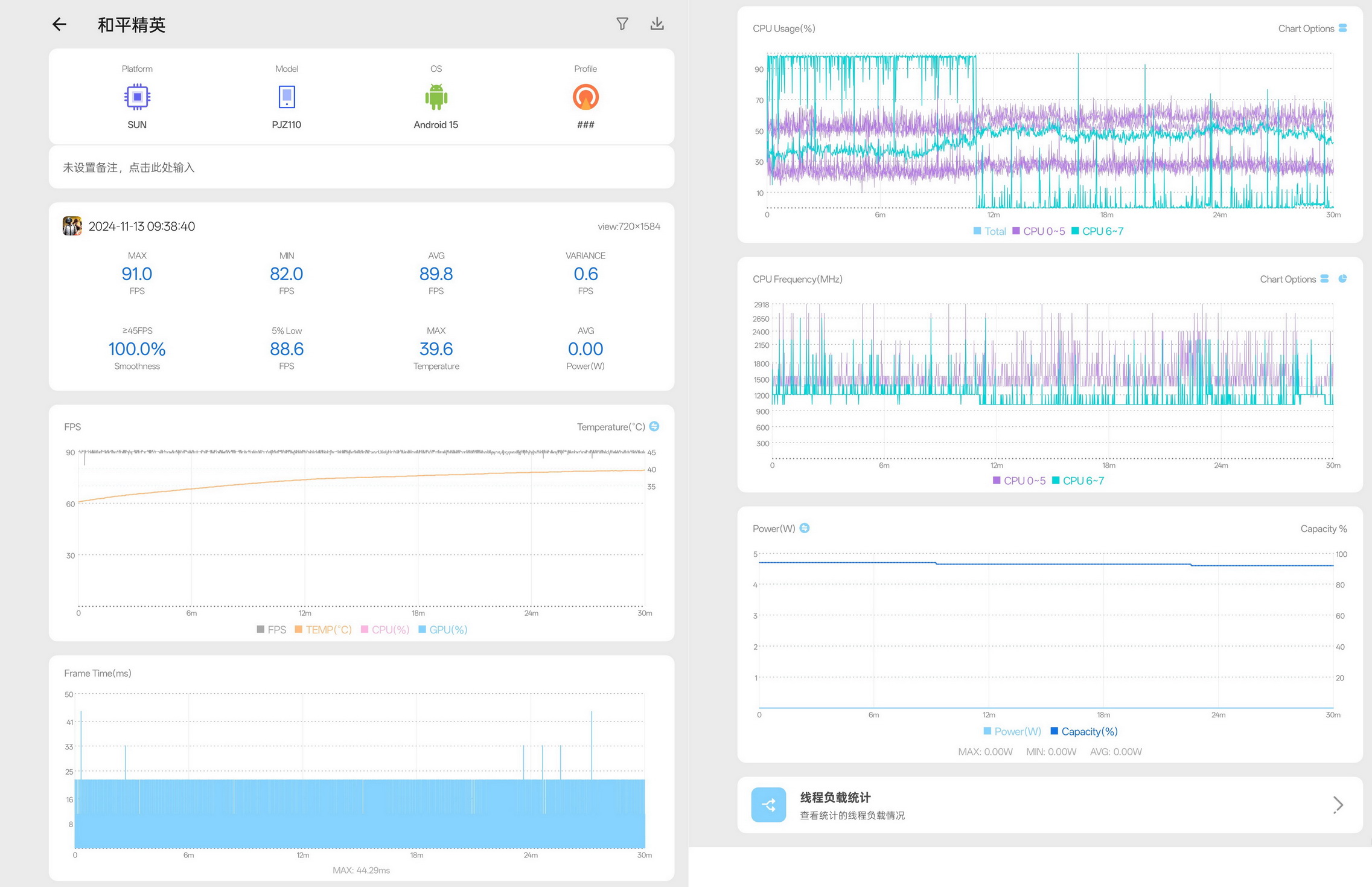
Task: Toggle the Capacity(%) legend series
Action: pos(1084,731)
